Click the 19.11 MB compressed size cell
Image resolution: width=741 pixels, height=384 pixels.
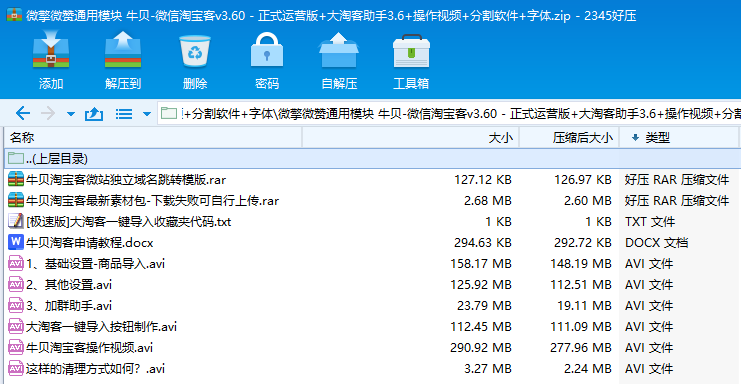point(585,306)
